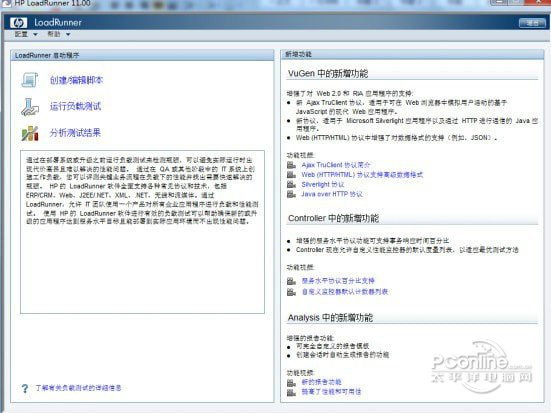The width and height of the screenshot is (551, 413).
Task: Click the HP LoadRunner 11.00 title text
Action: tap(52, 4)
